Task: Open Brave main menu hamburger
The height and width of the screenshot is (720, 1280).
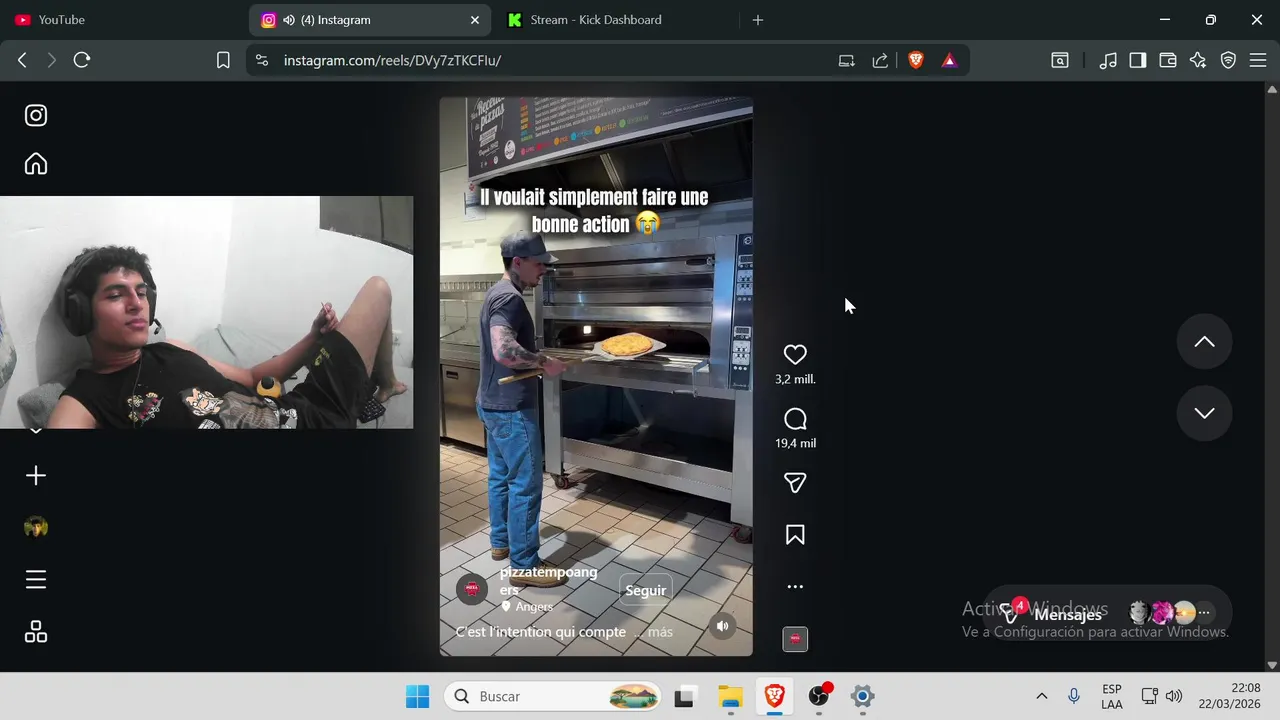Action: coord(1257,60)
